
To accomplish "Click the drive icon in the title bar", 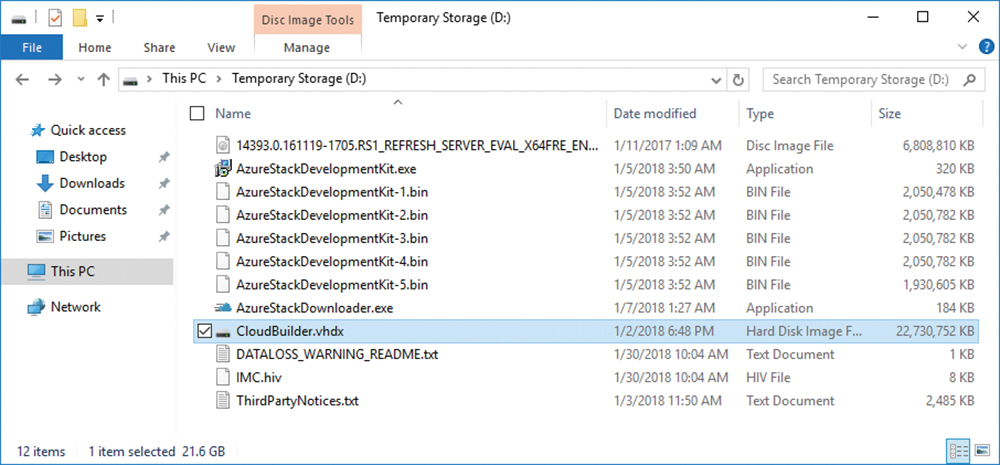I will (19, 18).
